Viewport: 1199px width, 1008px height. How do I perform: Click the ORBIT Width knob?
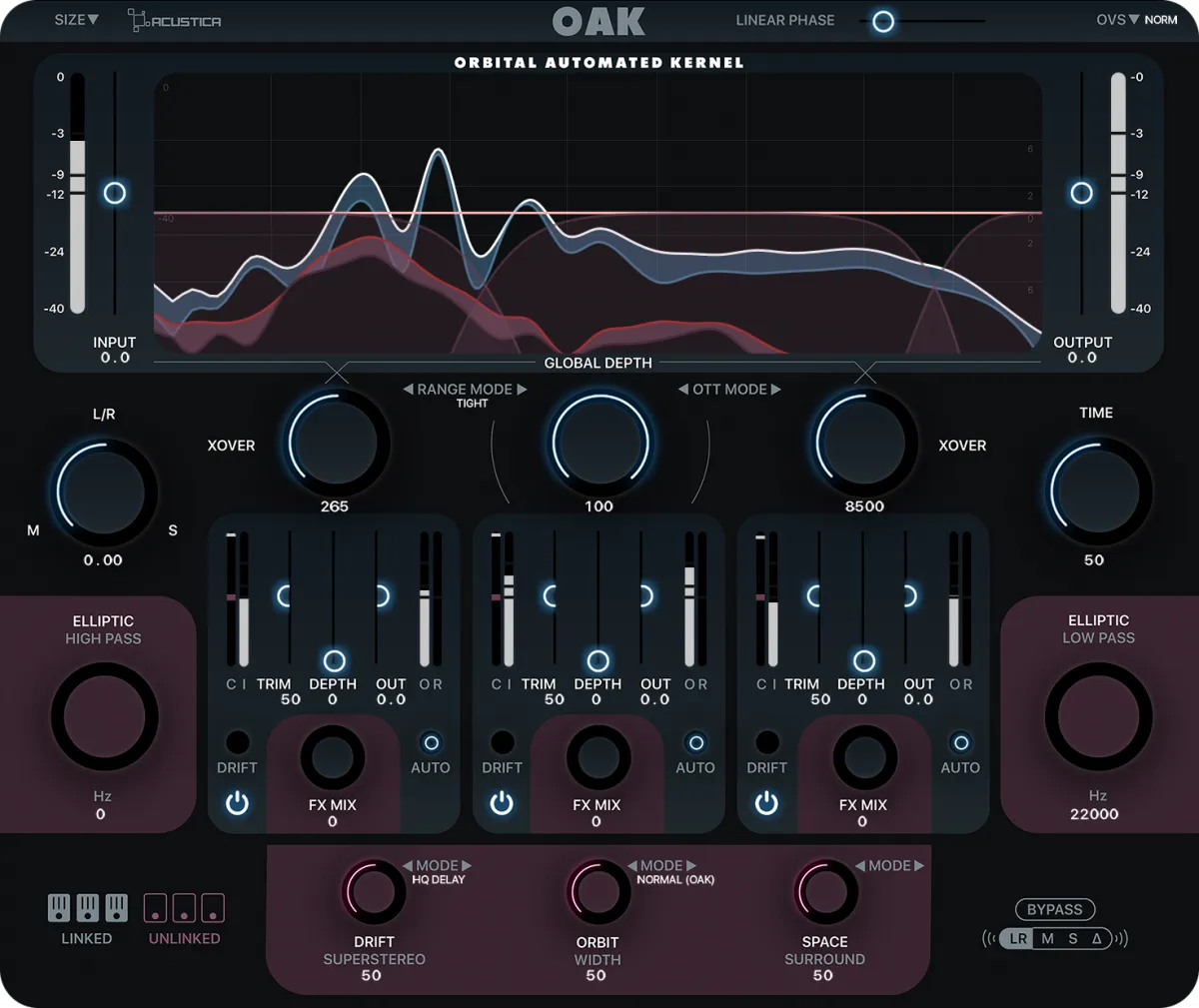599,891
